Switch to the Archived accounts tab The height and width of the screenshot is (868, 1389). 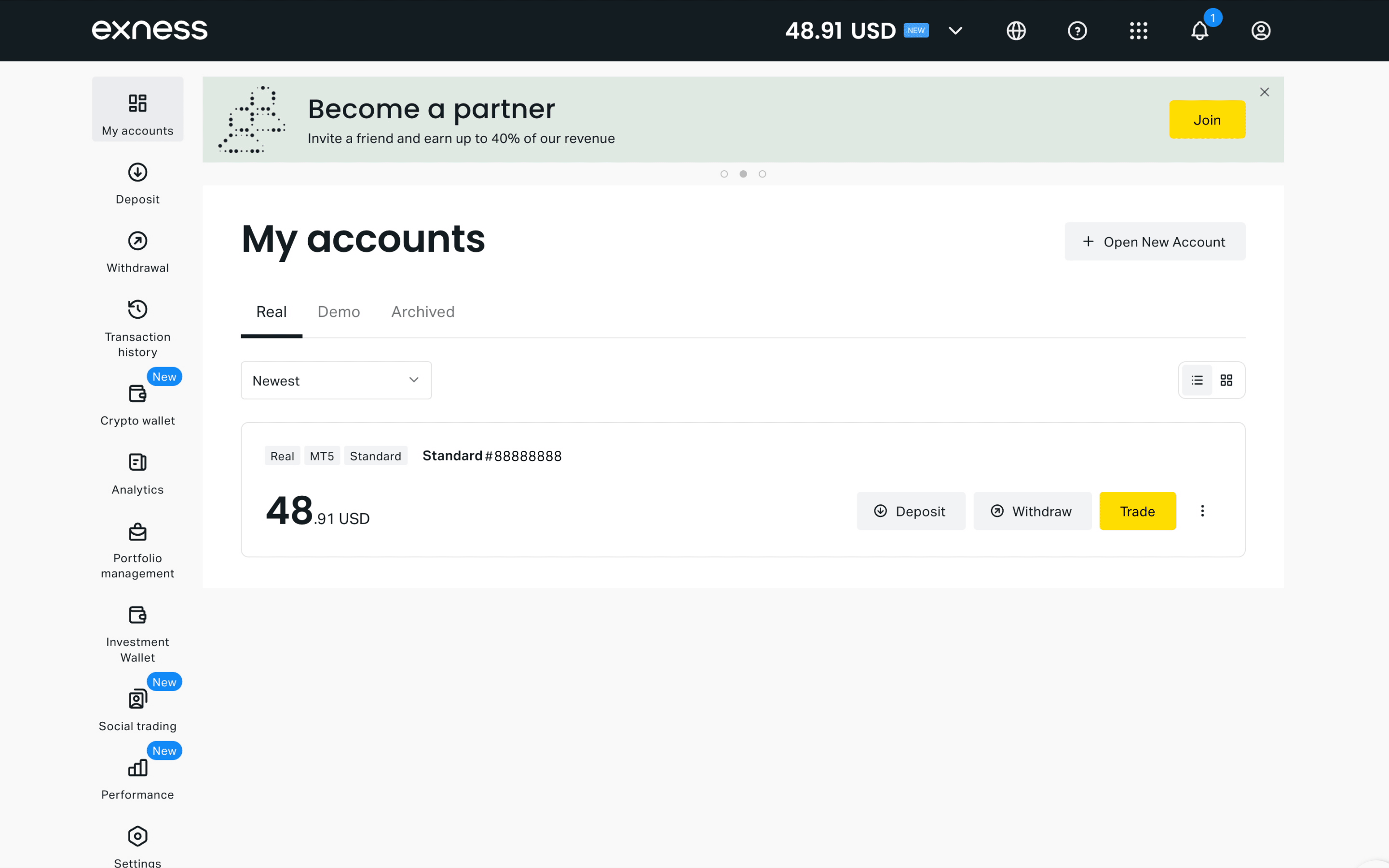point(423,312)
